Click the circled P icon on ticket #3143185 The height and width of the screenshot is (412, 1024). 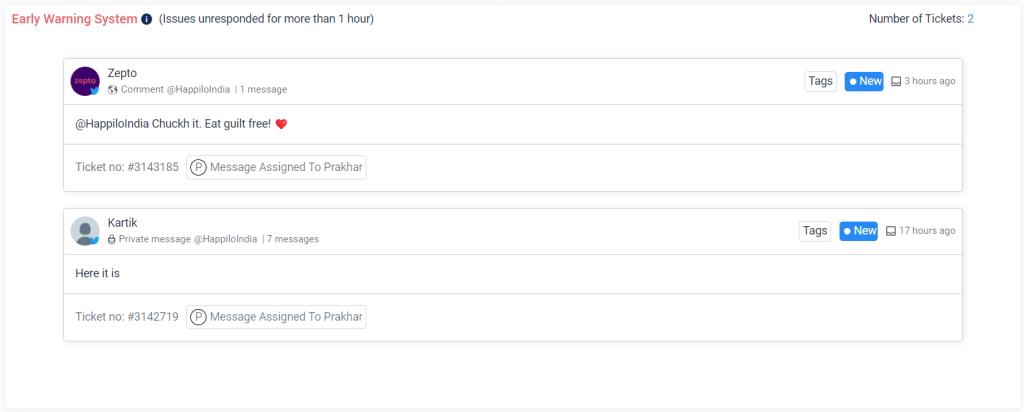tap(199, 167)
